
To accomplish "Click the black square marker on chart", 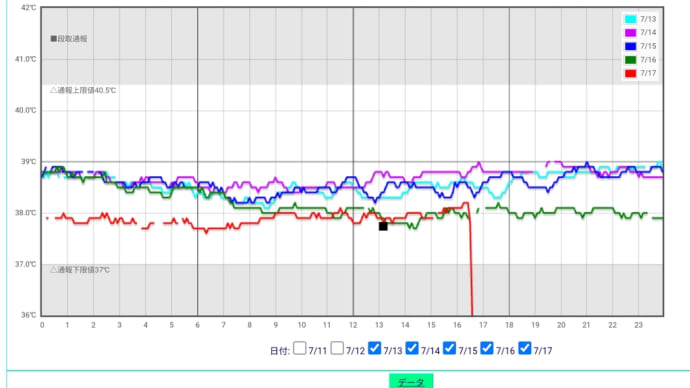I will tap(383, 226).
